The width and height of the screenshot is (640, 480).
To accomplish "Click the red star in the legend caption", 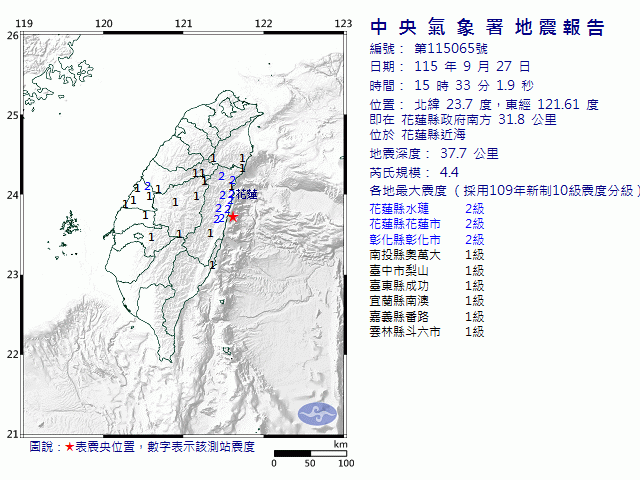I will (69, 447).
